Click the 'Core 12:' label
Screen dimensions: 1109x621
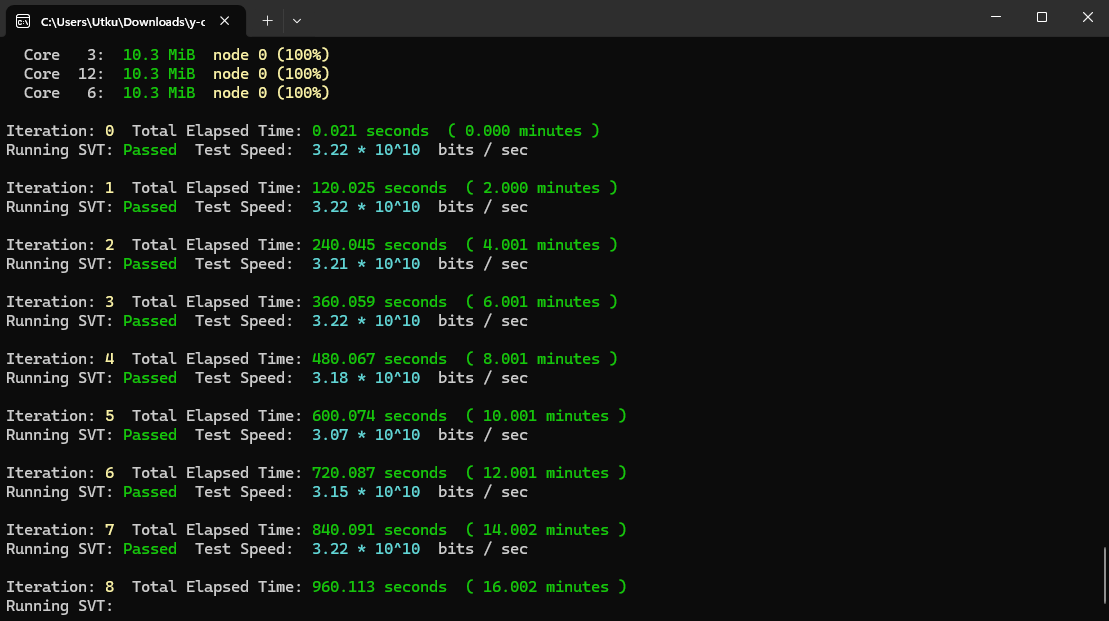(x=64, y=74)
